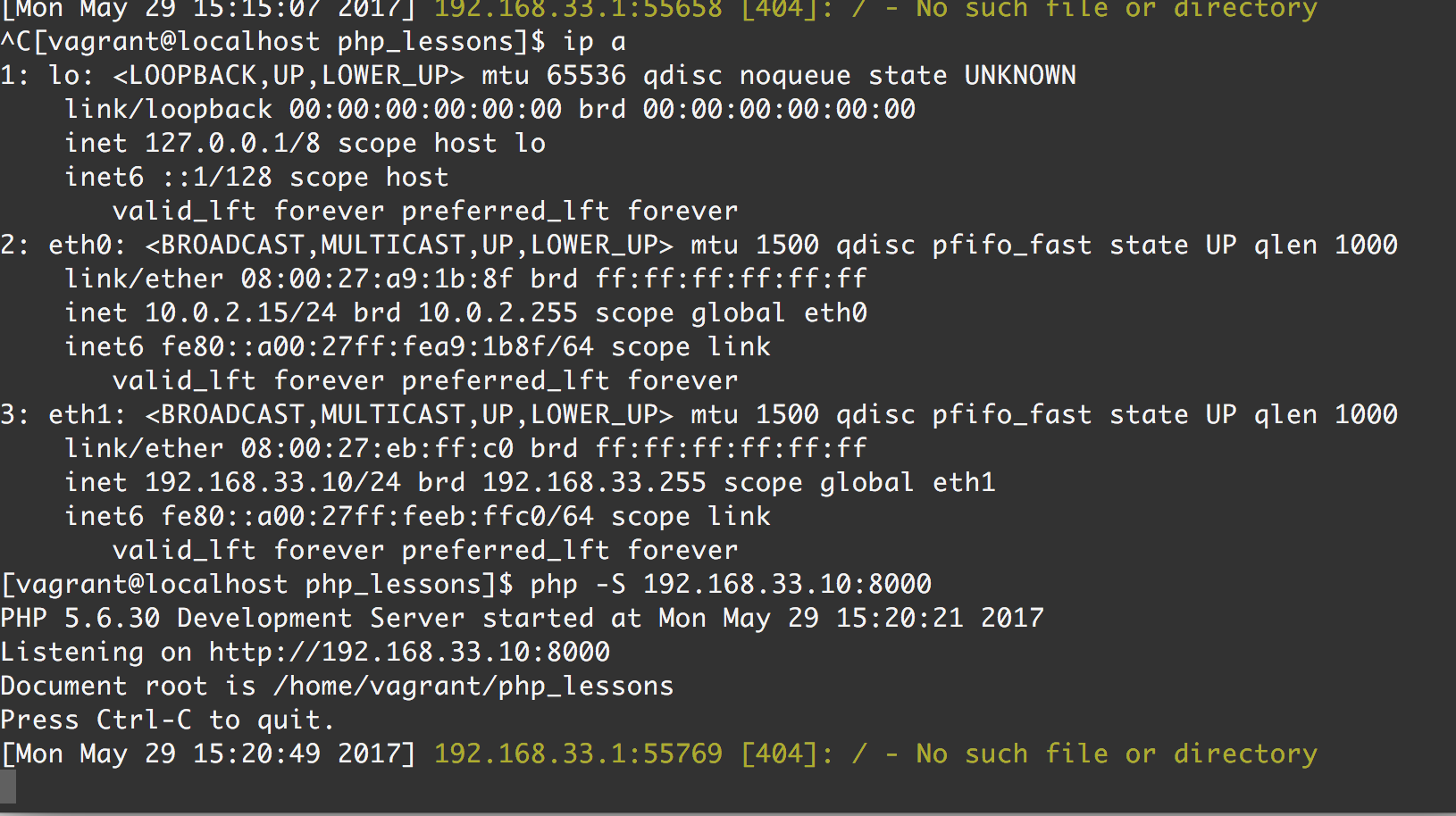Image resolution: width=1456 pixels, height=816 pixels.
Task: Click the eth1 MAC address 08:00:27:eb:ff:c0
Action: [377, 449]
